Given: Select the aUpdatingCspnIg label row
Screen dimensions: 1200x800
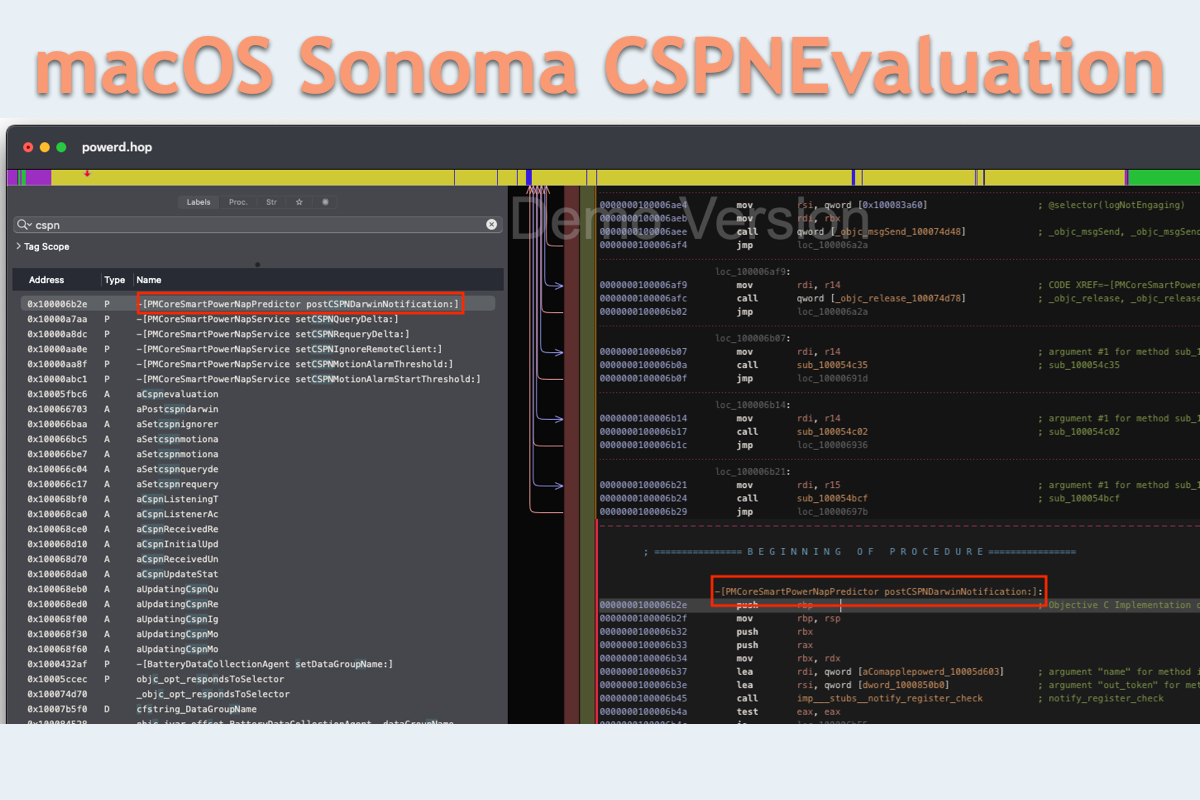Looking at the screenshot, I should (258, 619).
